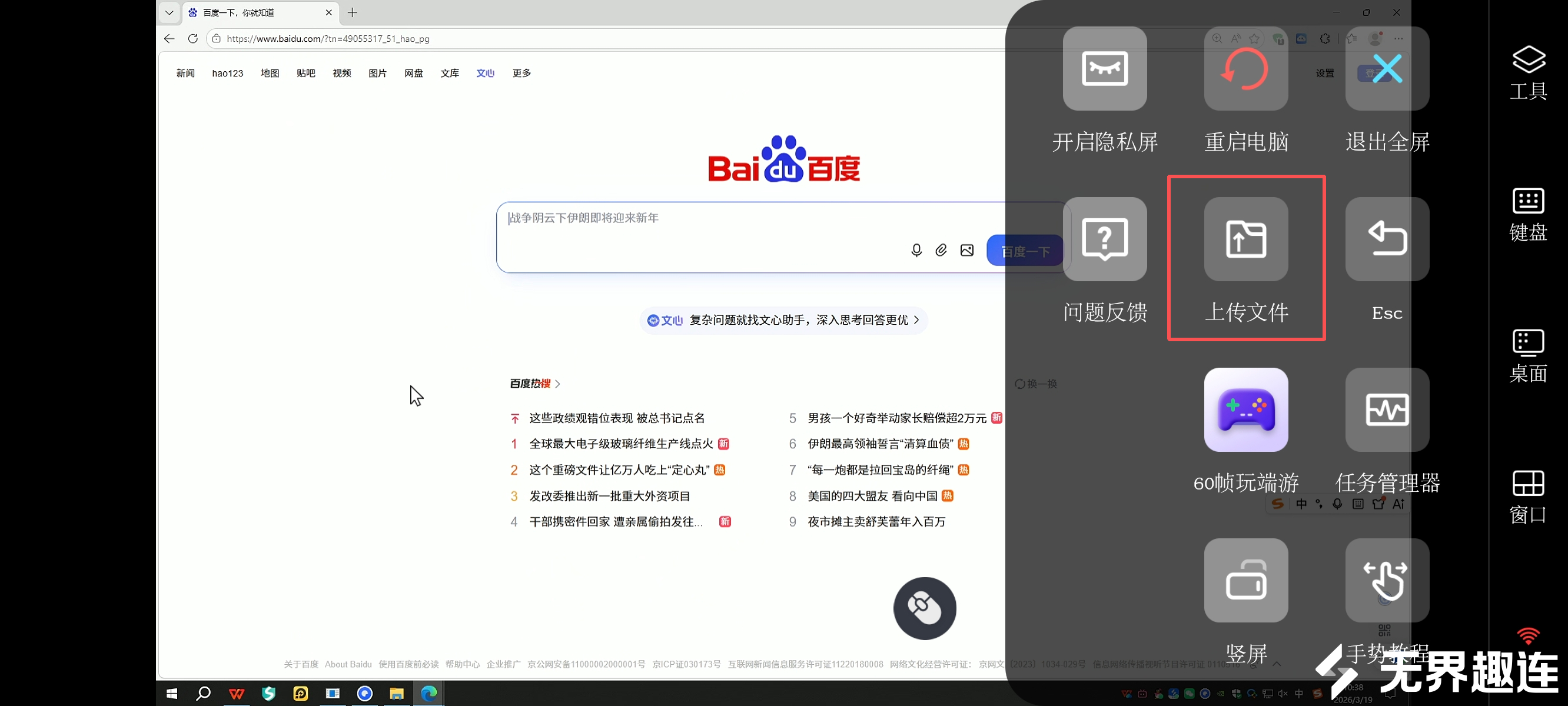Open the 更多 menu in Baidu nav
This screenshot has height=706, width=1568.
pyautogui.click(x=521, y=73)
